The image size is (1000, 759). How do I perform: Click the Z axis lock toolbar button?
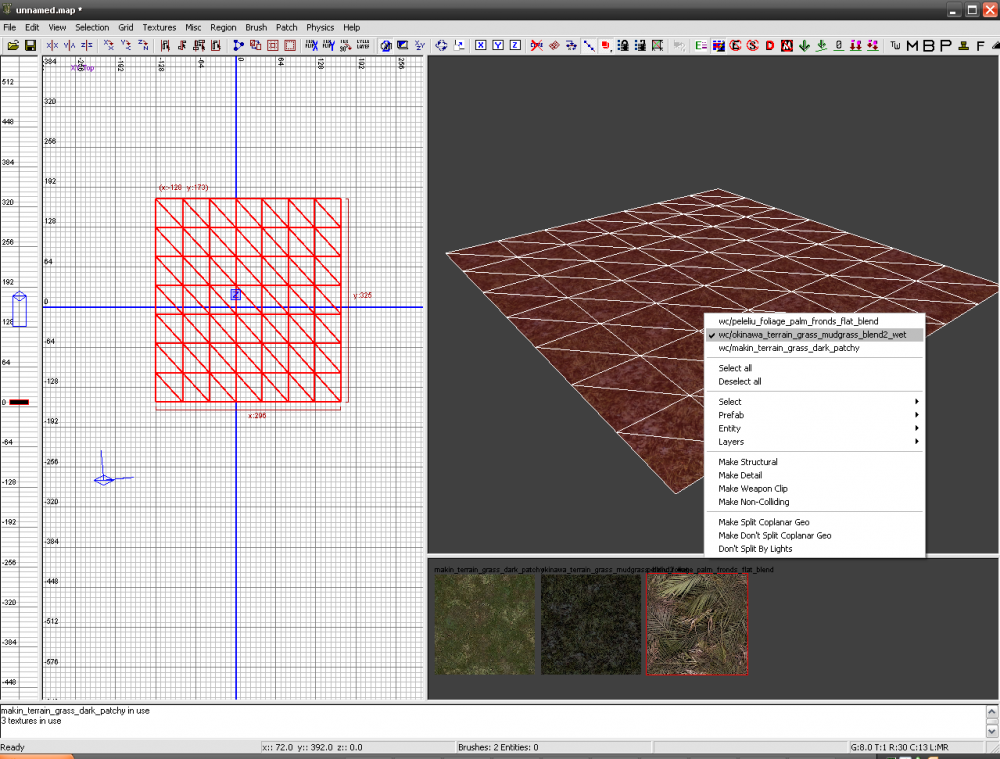coord(515,45)
